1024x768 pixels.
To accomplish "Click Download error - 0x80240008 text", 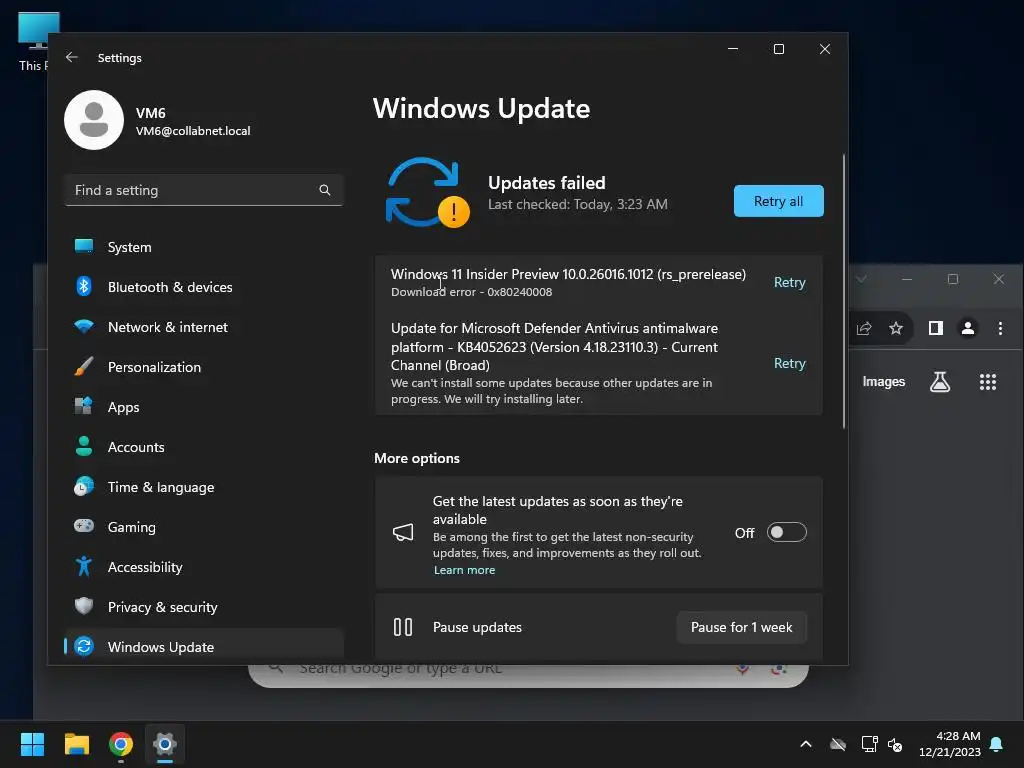I will (x=472, y=292).
